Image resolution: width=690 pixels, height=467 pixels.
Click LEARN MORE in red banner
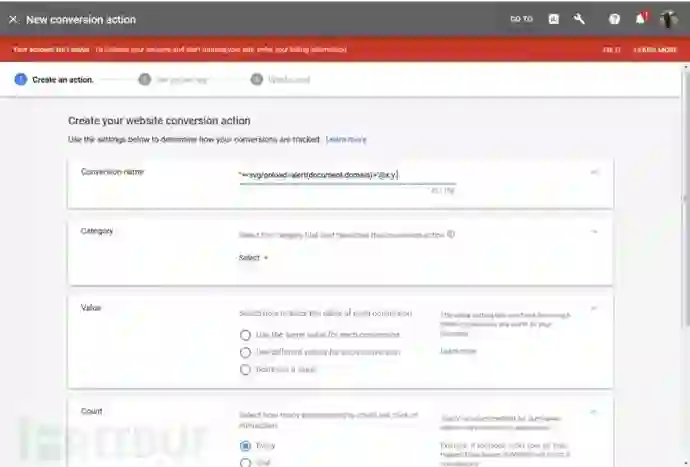coord(655,50)
